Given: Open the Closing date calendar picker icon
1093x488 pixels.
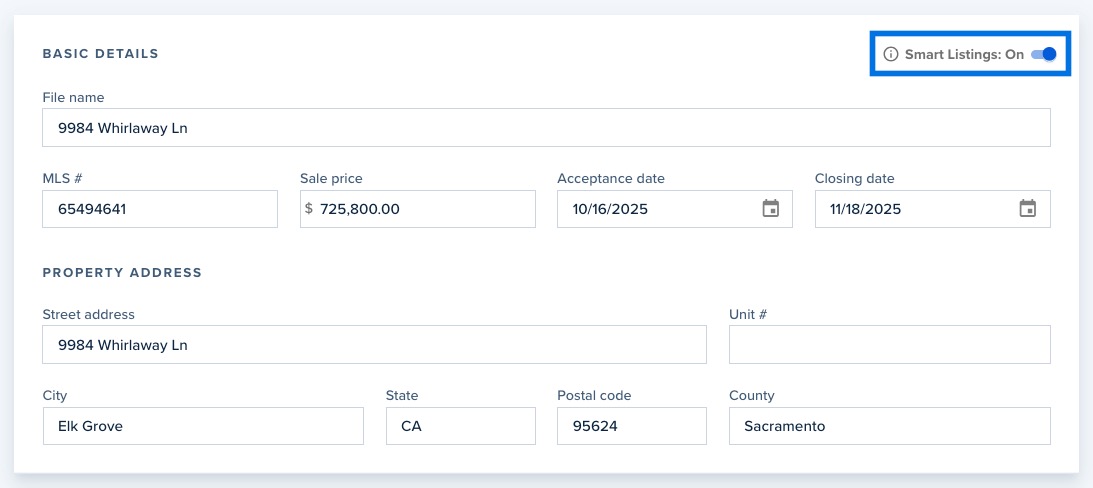Looking at the screenshot, I should (x=1027, y=209).
